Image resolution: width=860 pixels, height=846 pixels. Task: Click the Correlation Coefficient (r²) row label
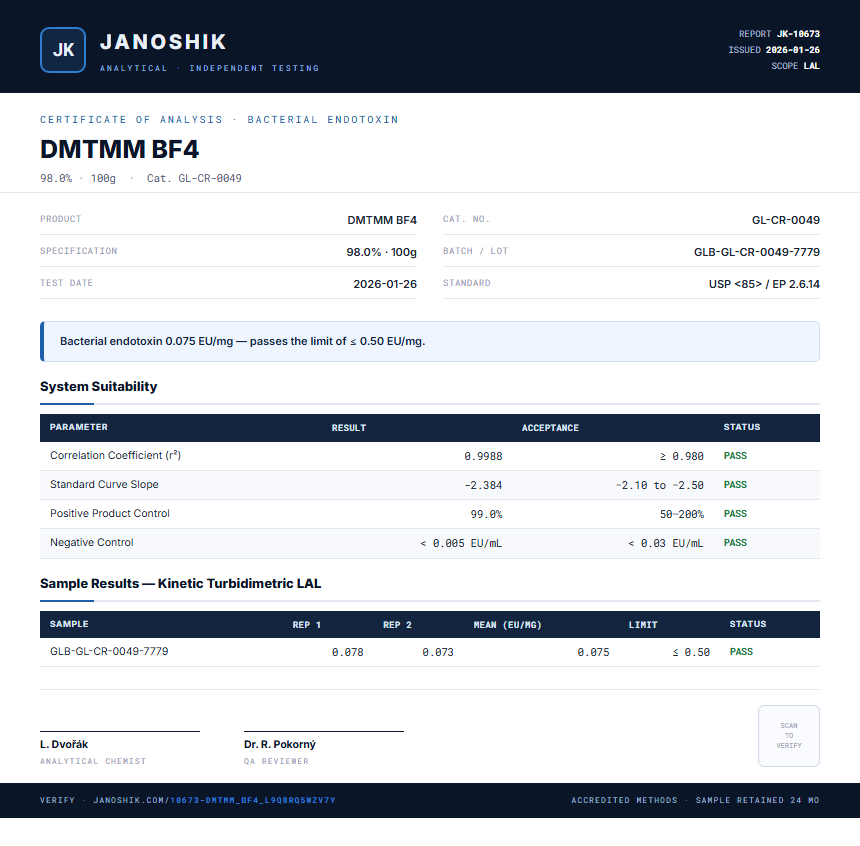[115, 455]
